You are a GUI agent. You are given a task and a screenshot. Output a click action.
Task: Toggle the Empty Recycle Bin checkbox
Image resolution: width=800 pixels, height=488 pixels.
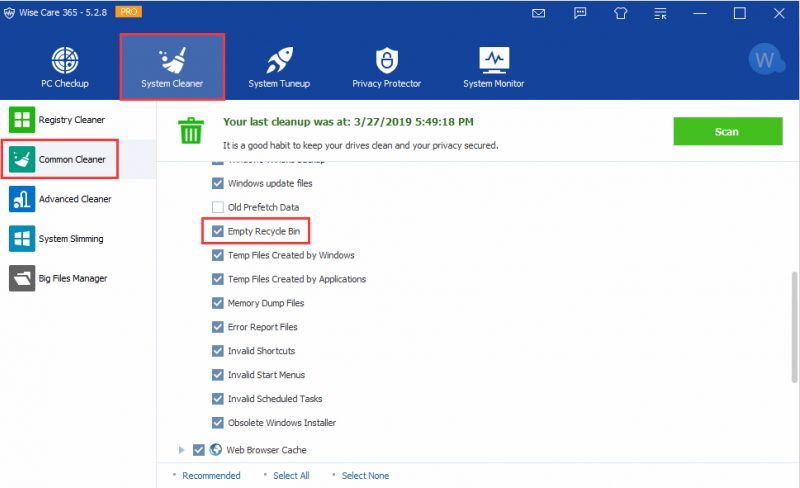point(218,231)
